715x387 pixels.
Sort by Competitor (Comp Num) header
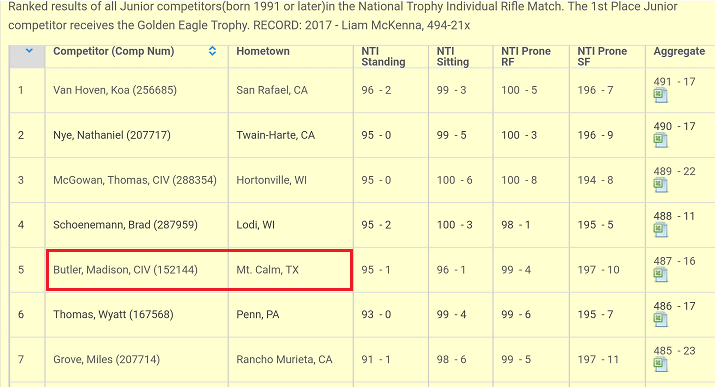click(114, 51)
